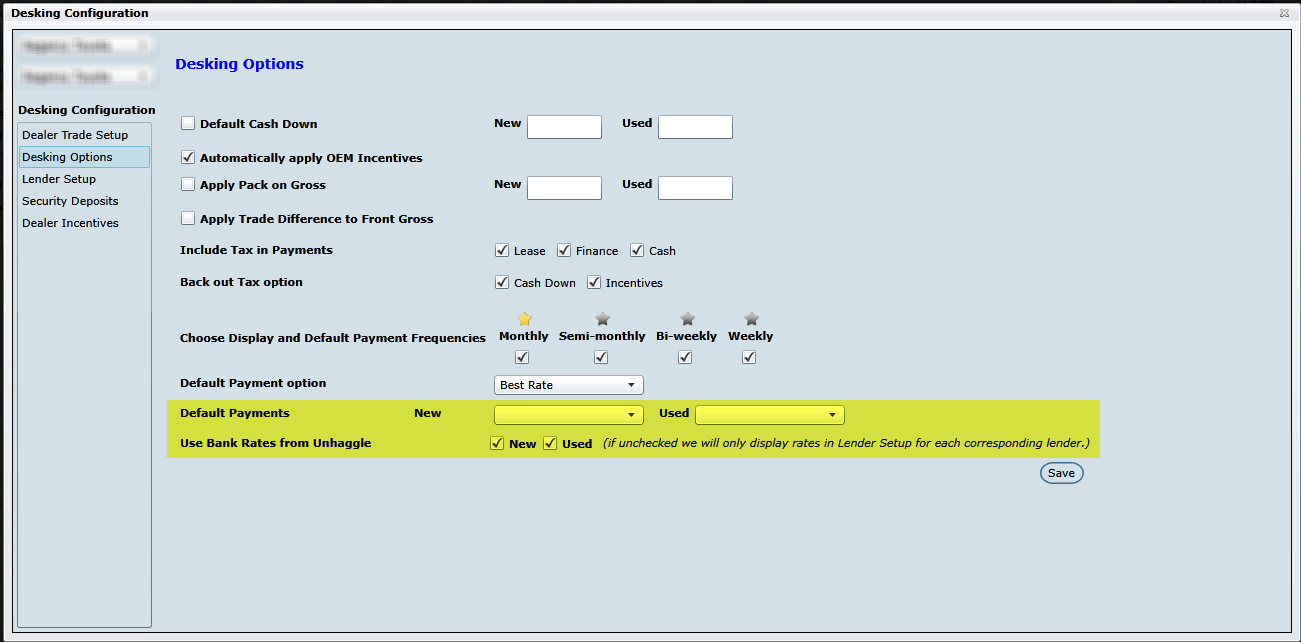Click the star icon above Weekly
Image resolution: width=1301 pixels, height=642 pixels.
(751, 320)
